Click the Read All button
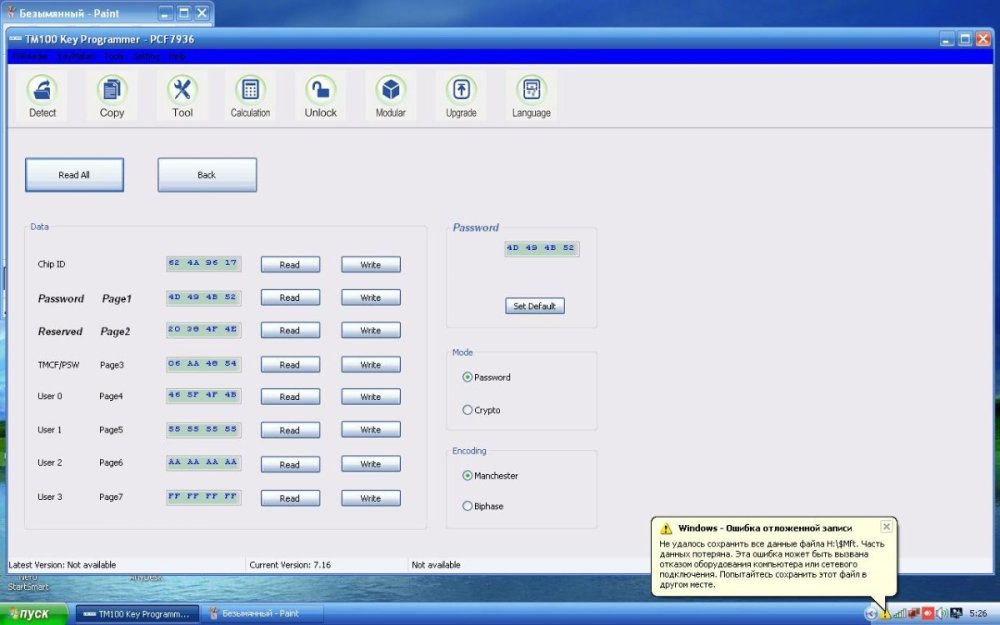 [74, 175]
